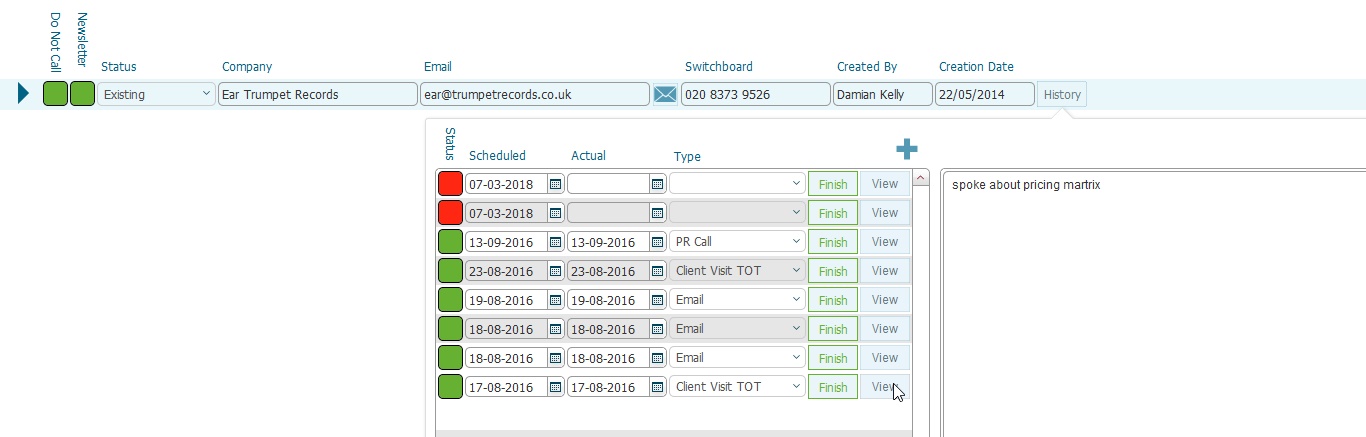Collapse record using the left arrow expander
The image size is (1366, 437).
tap(24, 95)
